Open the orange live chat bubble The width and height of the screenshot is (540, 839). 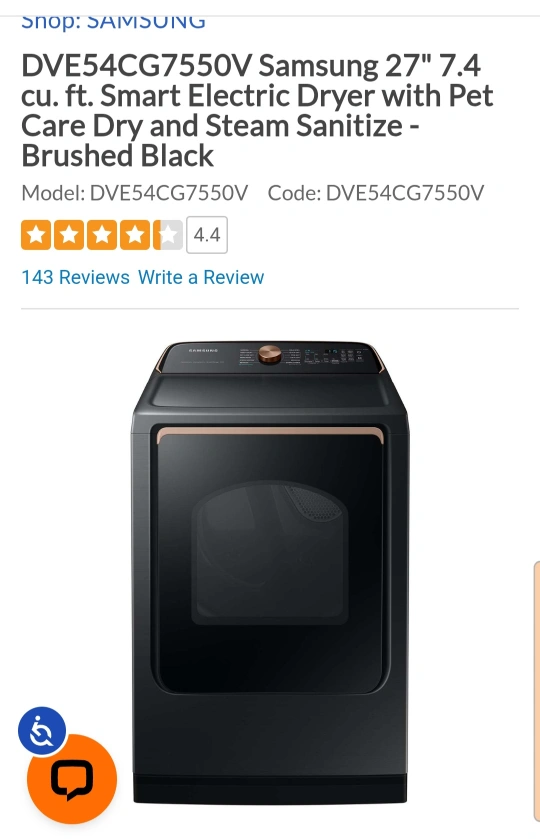[x=72, y=779]
